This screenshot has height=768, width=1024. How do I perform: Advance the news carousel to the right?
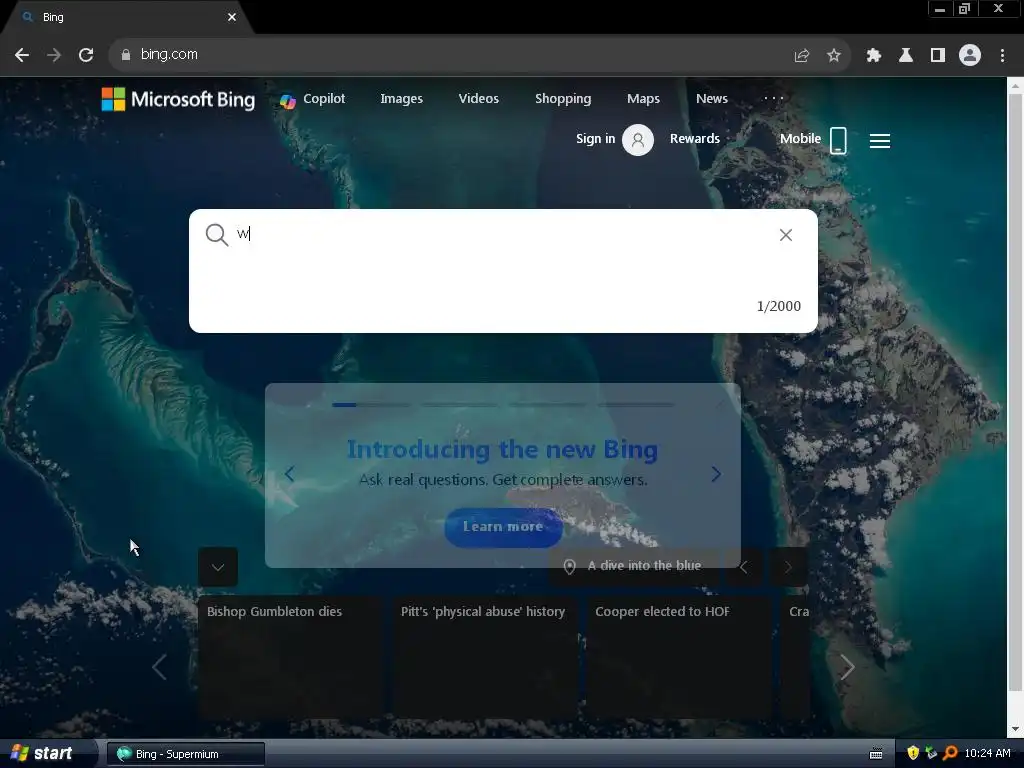[x=847, y=667]
